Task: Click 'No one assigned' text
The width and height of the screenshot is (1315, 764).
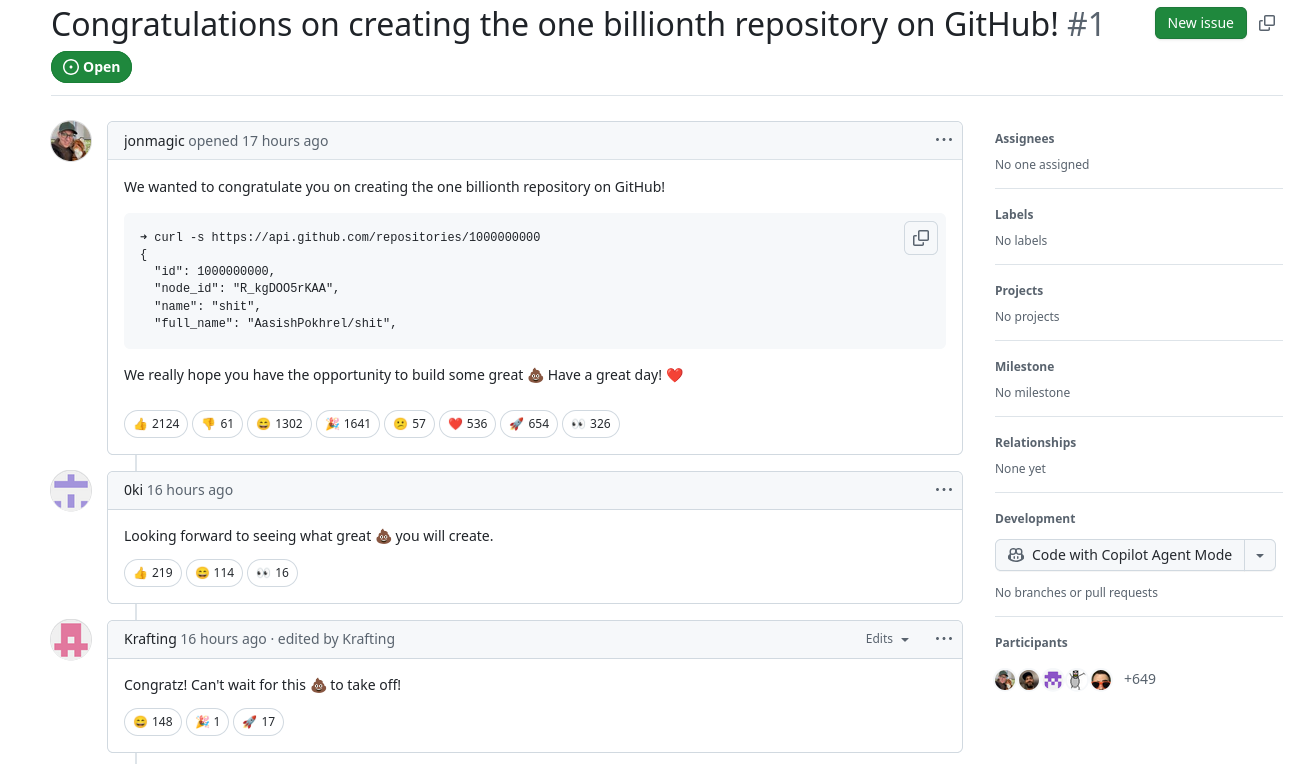Action: (x=1042, y=165)
